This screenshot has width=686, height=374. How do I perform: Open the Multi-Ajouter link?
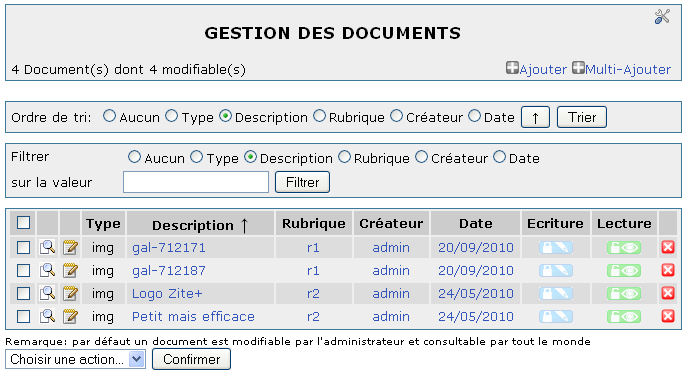point(628,69)
